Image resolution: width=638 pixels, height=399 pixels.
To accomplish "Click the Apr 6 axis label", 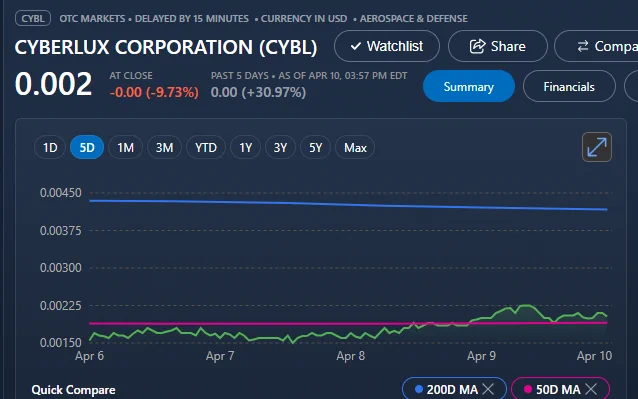I will click(x=90, y=356).
